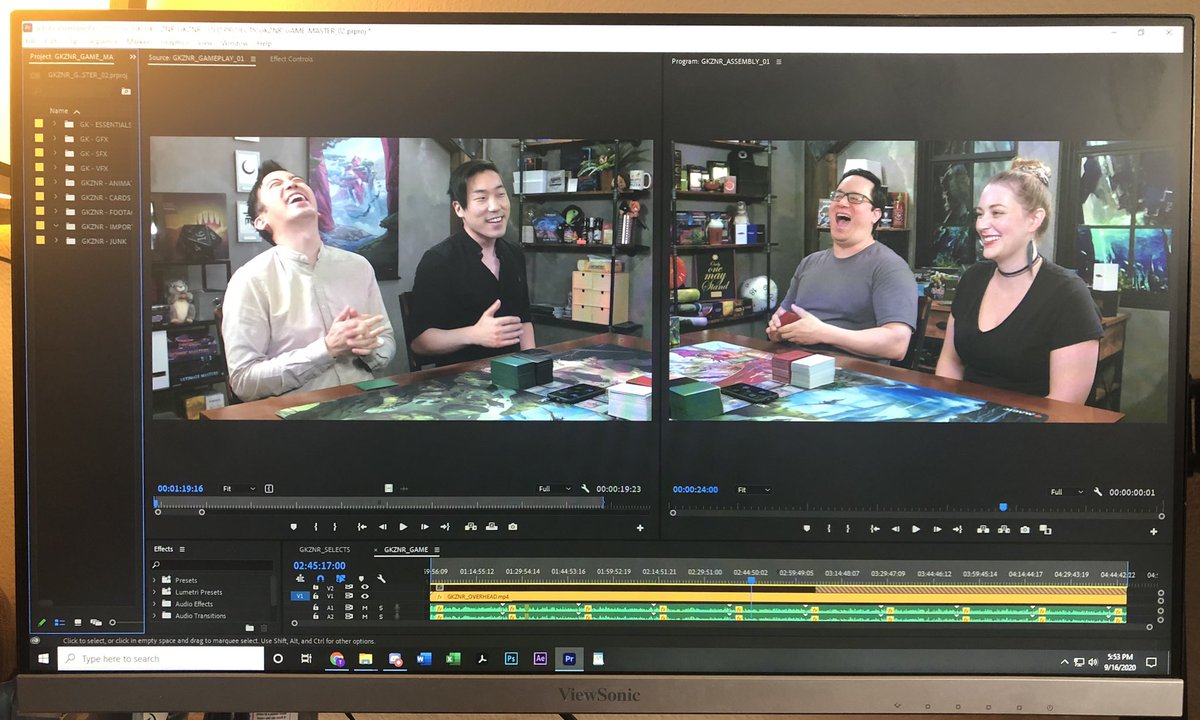Click Source timecode 00:01:19:16
This screenshot has width=1200, height=720.
tap(180, 489)
